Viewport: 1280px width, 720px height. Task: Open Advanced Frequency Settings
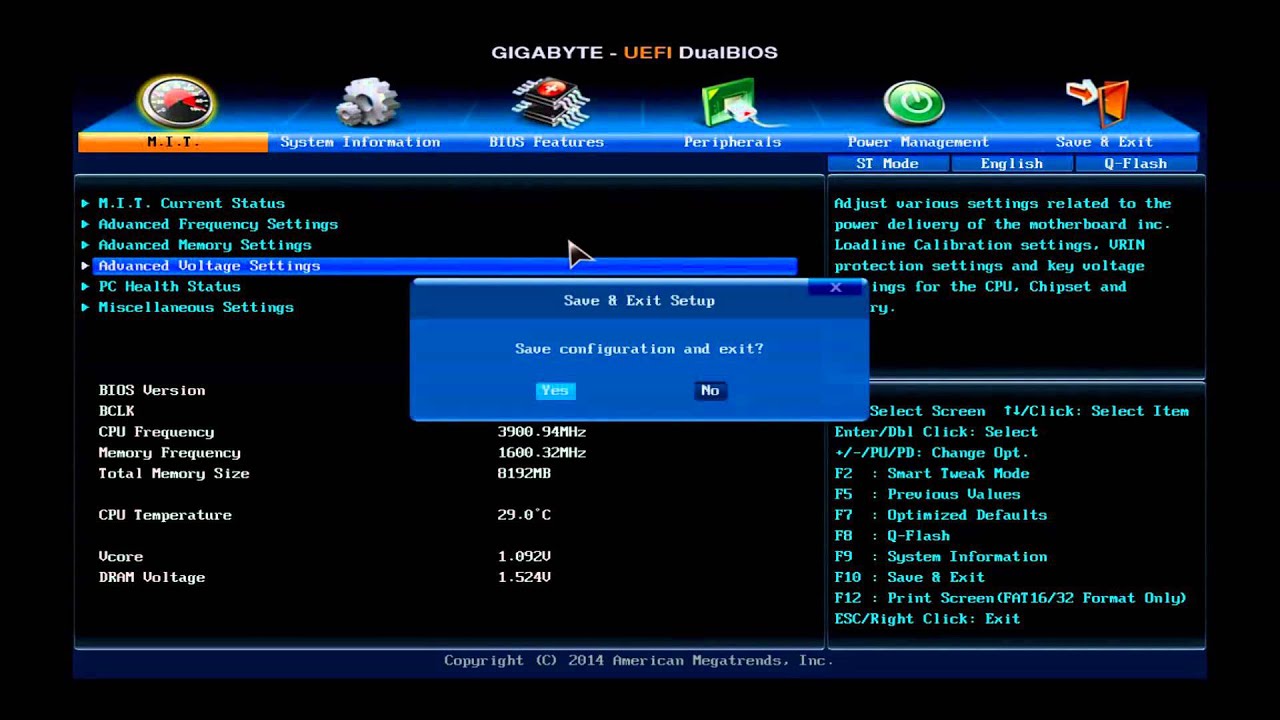[218, 224]
